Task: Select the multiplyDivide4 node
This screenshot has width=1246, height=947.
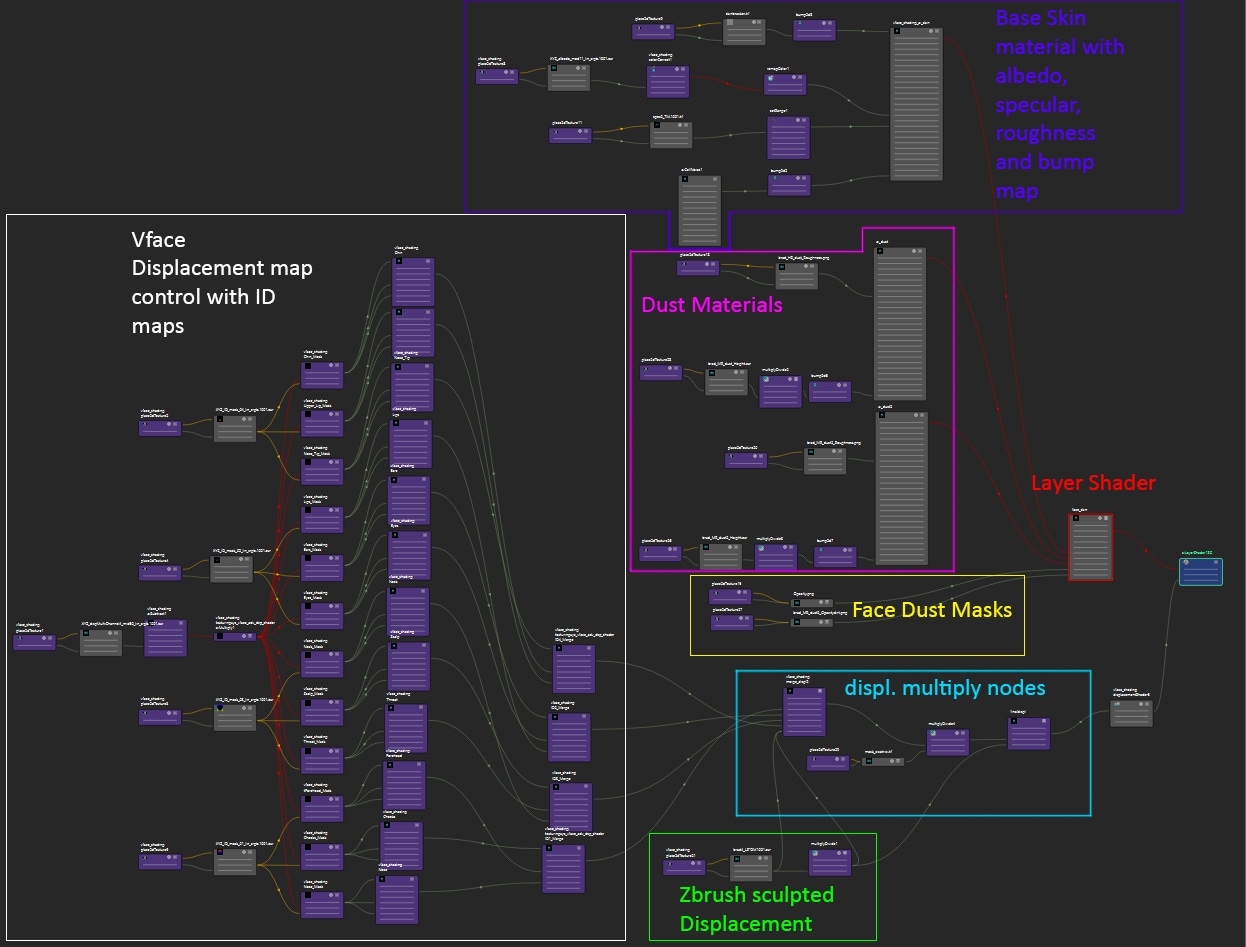Action: 948,742
